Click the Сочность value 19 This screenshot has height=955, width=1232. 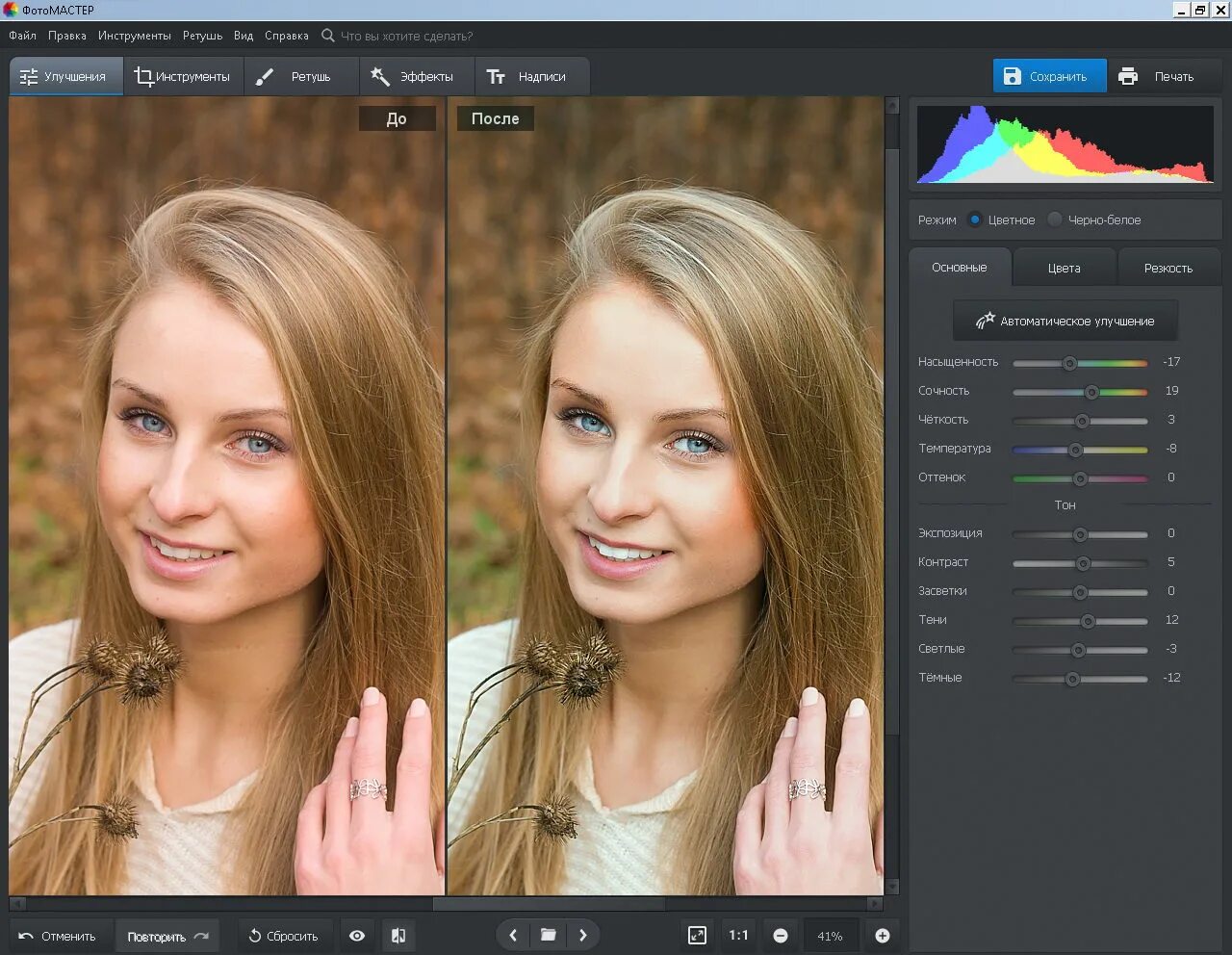[x=1171, y=391]
